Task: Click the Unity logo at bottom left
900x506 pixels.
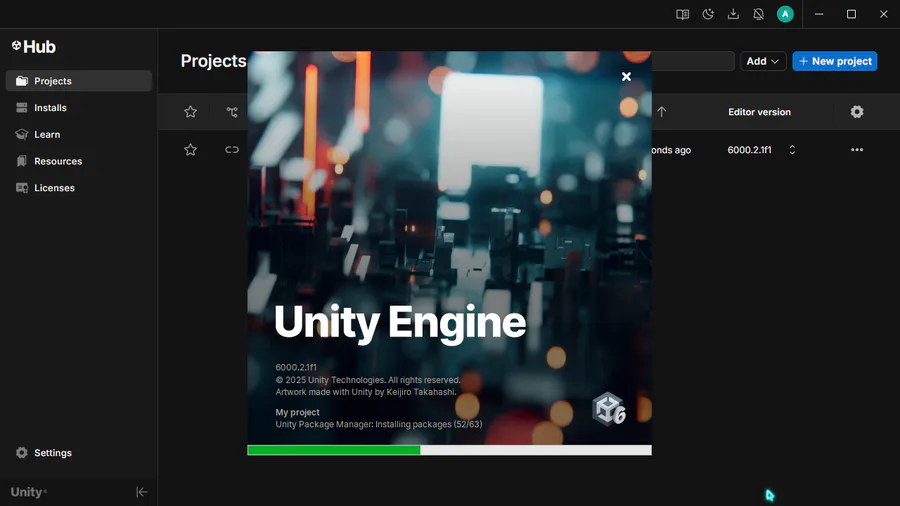Action: 28,492
